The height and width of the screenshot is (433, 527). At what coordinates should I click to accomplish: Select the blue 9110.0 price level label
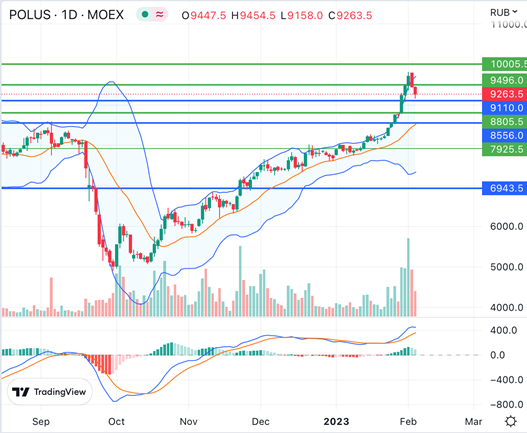(505, 108)
